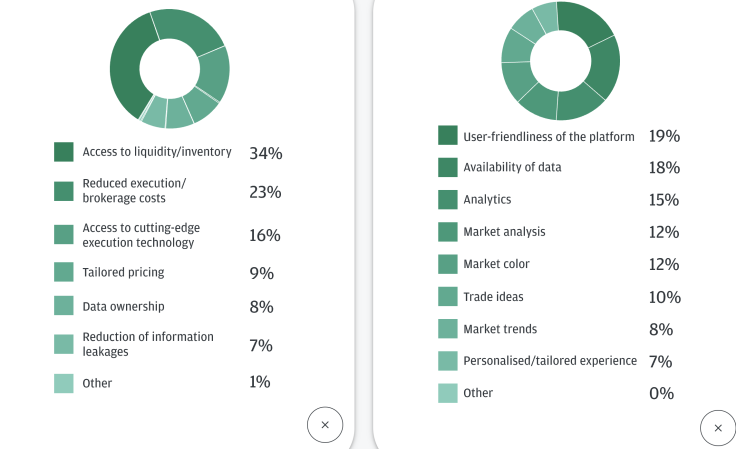Select the Availability of data swatch
The image size is (736, 449).
pos(448,167)
